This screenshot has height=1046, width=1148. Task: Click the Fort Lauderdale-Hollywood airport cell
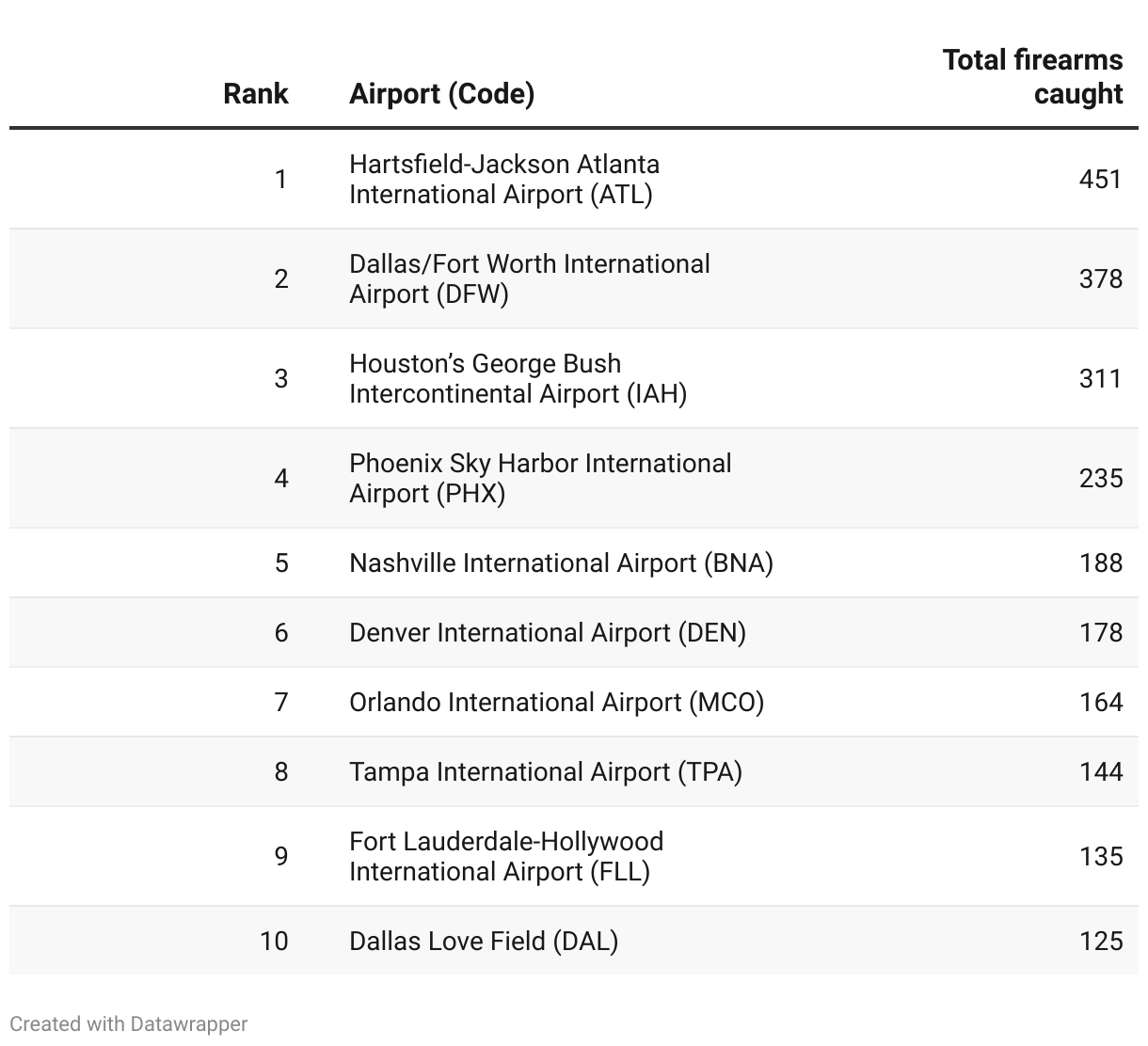pyautogui.click(x=506, y=856)
